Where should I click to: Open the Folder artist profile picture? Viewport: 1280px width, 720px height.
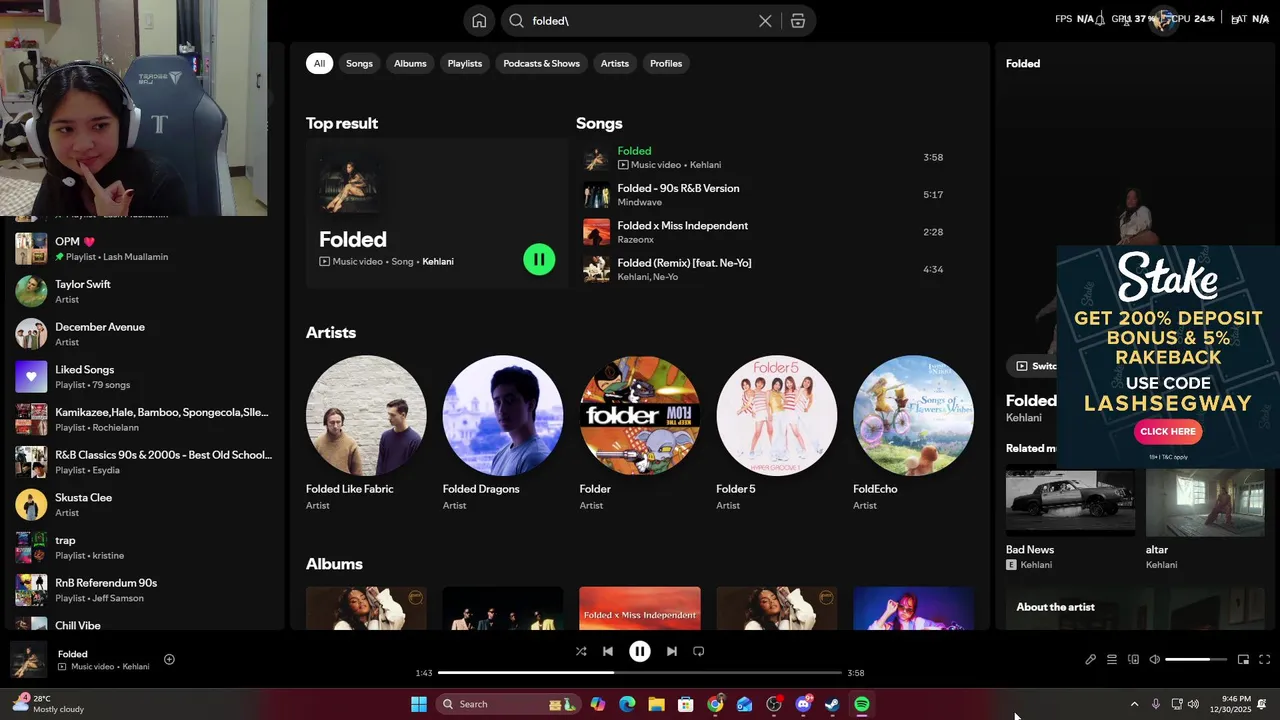point(640,416)
